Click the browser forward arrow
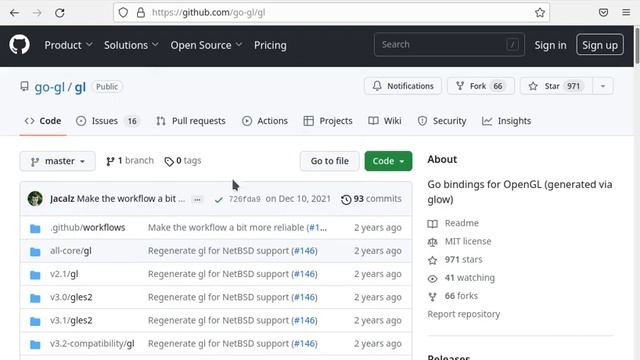Image resolution: width=640 pixels, height=360 pixels. [37, 13]
